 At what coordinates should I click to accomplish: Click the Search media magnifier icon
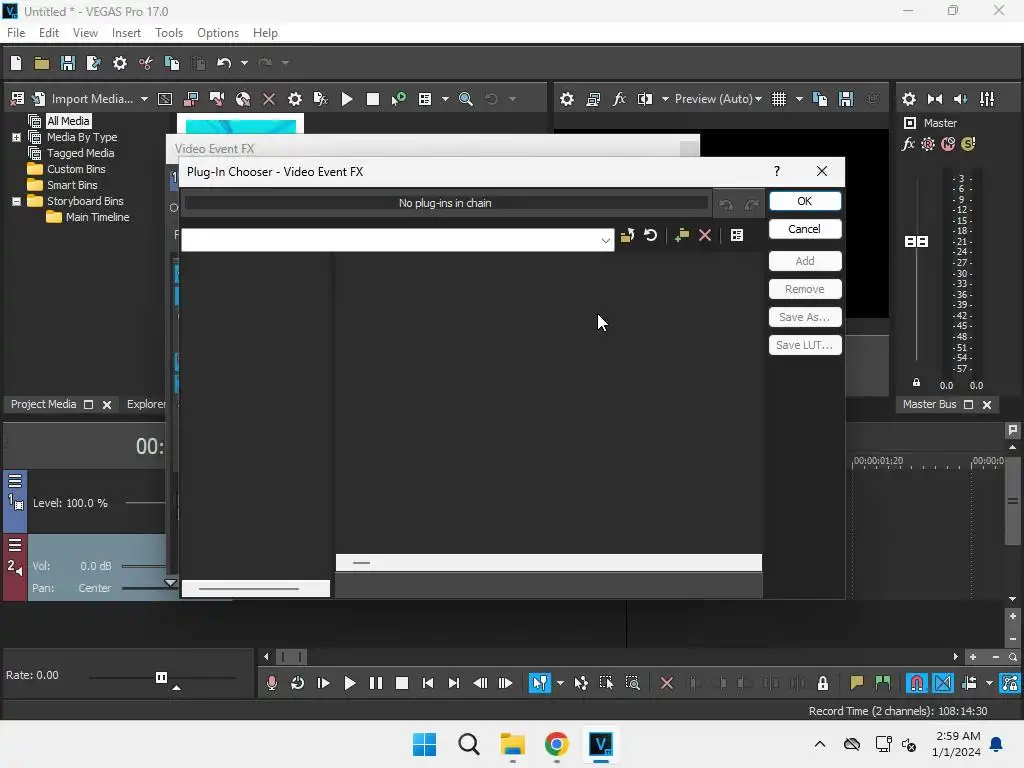coord(466,99)
